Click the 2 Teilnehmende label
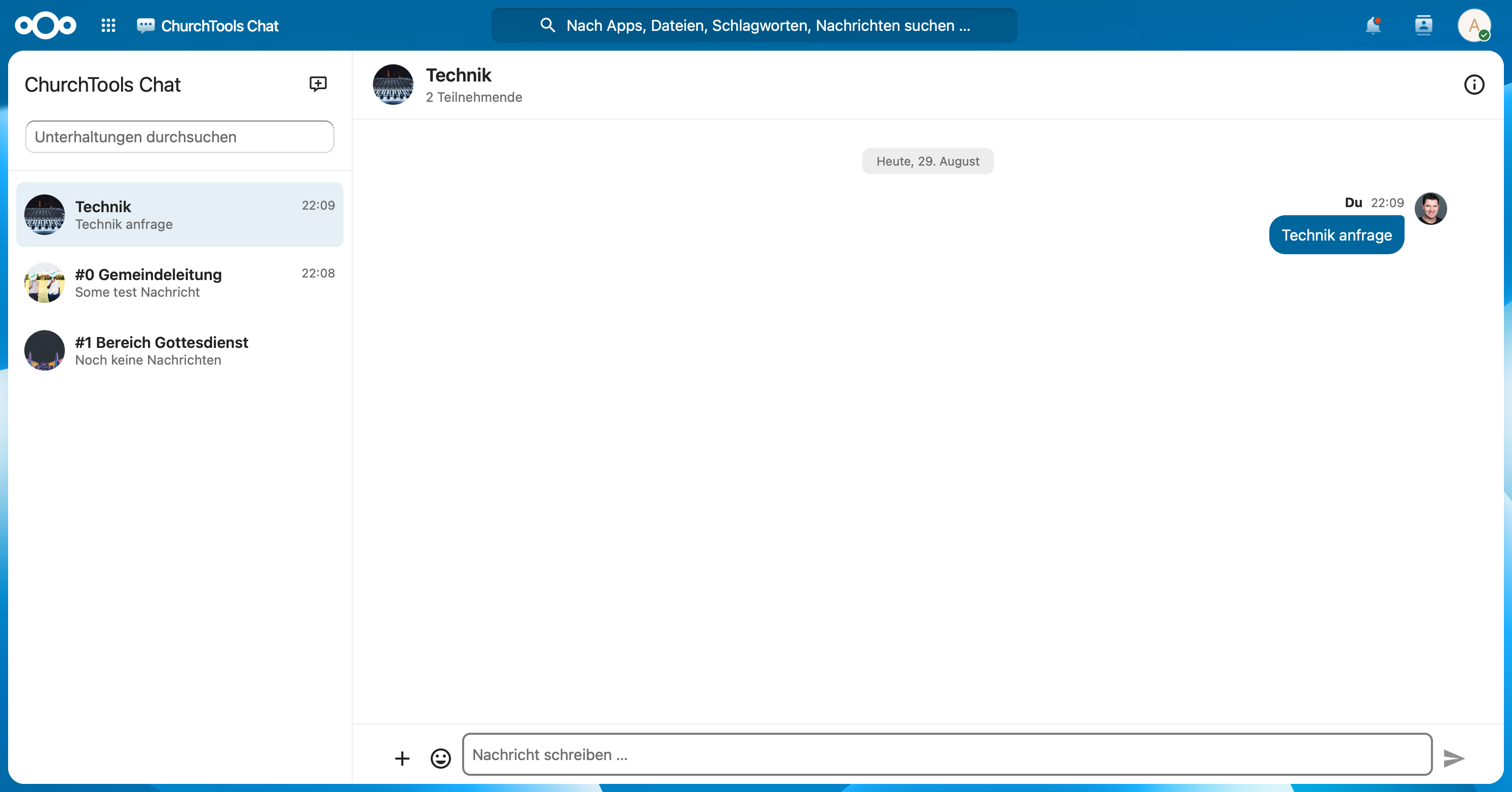The image size is (1512, 792). click(x=474, y=97)
